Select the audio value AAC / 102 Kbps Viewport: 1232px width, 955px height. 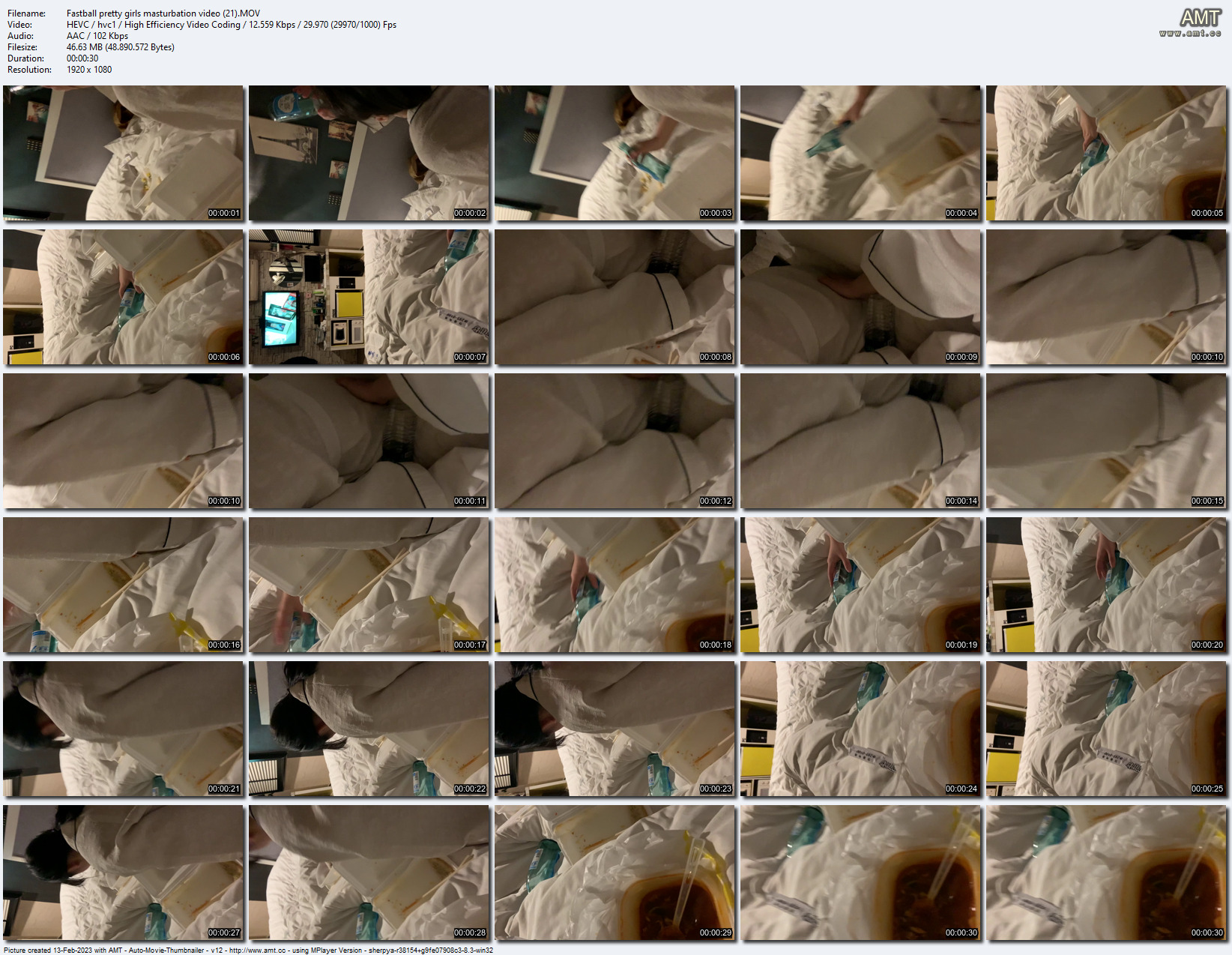[97, 36]
